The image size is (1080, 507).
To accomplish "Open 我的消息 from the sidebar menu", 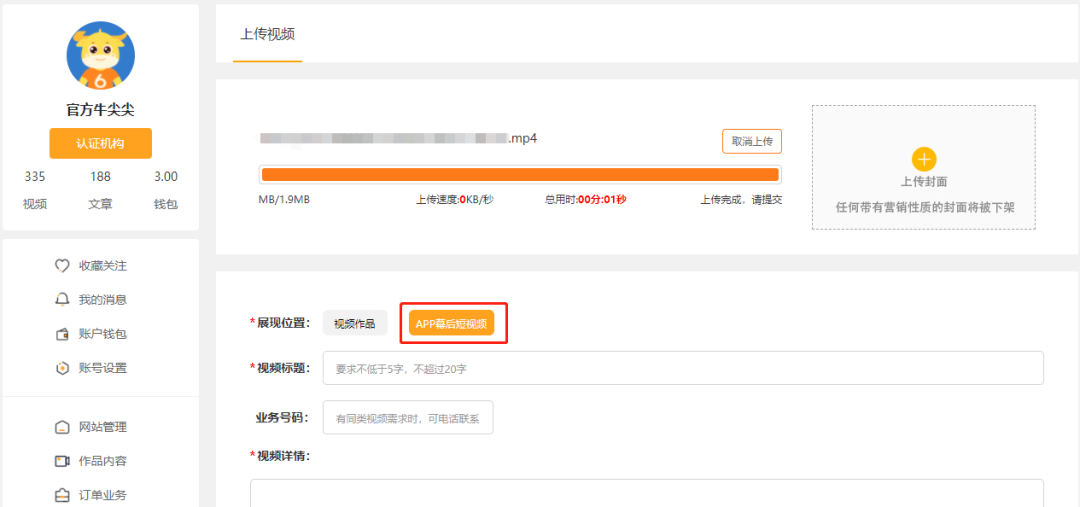I will 102,300.
